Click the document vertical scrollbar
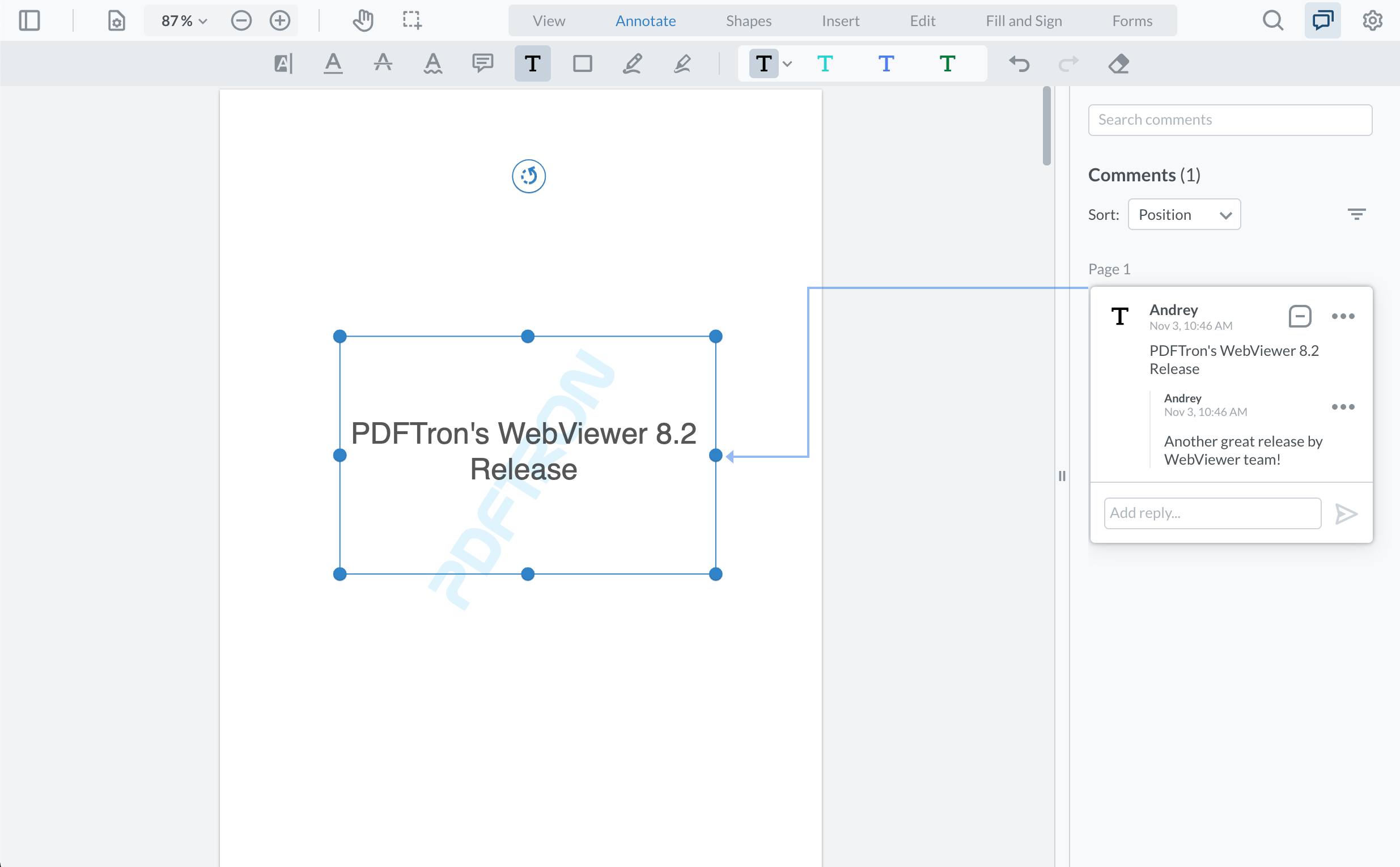This screenshot has height=867, width=1400. point(1047,126)
